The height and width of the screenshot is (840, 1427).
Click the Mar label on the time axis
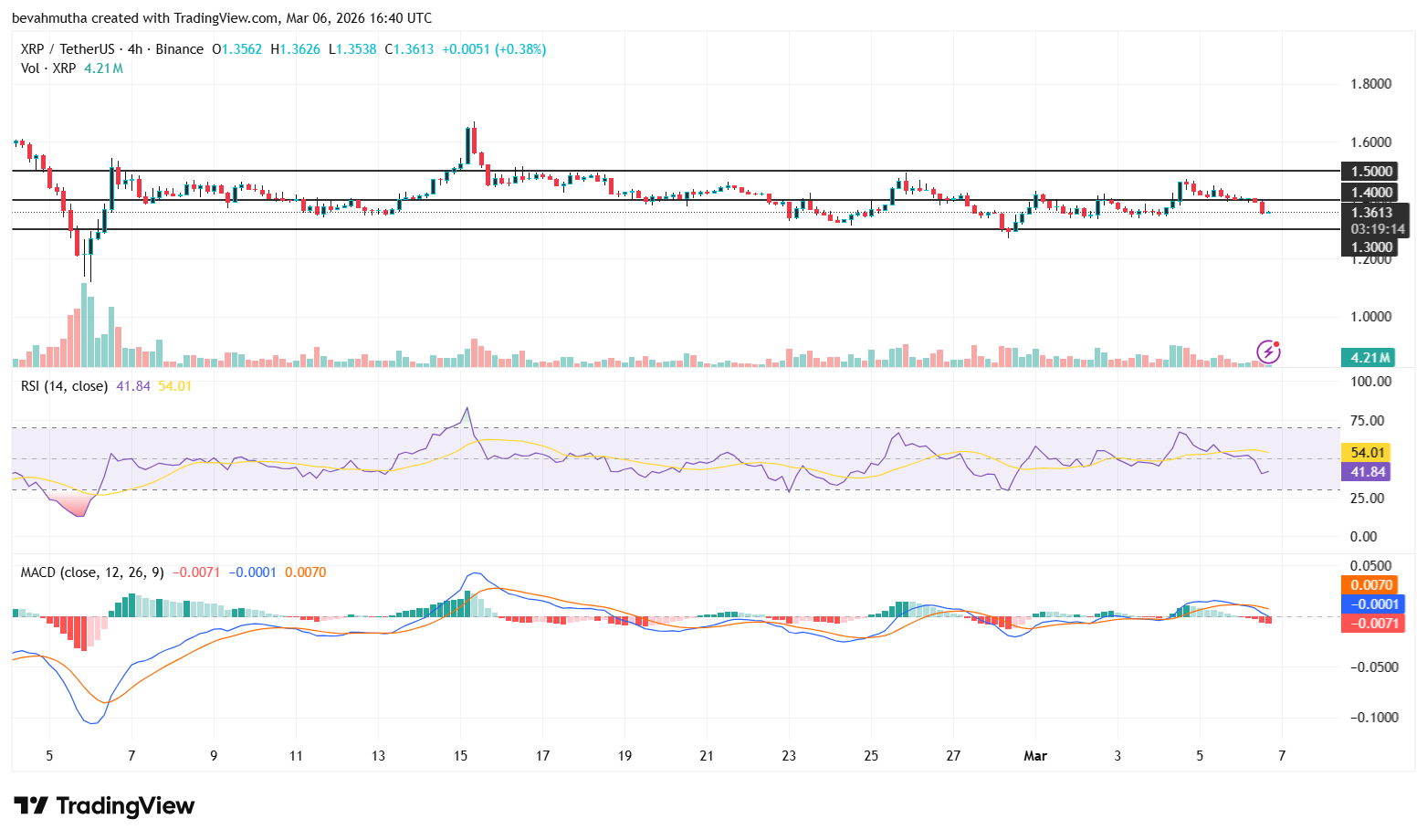(x=1035, y=756)
